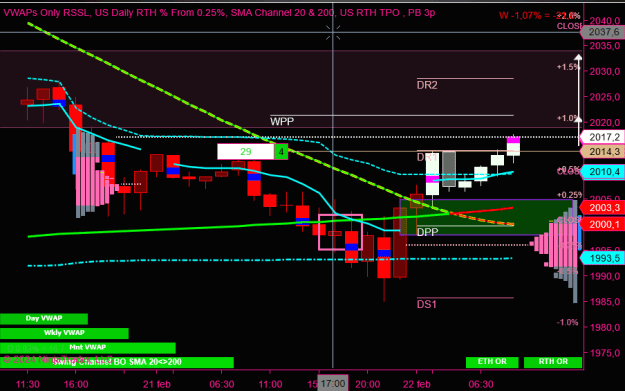
Task: Toggle the Mnt VWAP button
Action: pos(88,348)
